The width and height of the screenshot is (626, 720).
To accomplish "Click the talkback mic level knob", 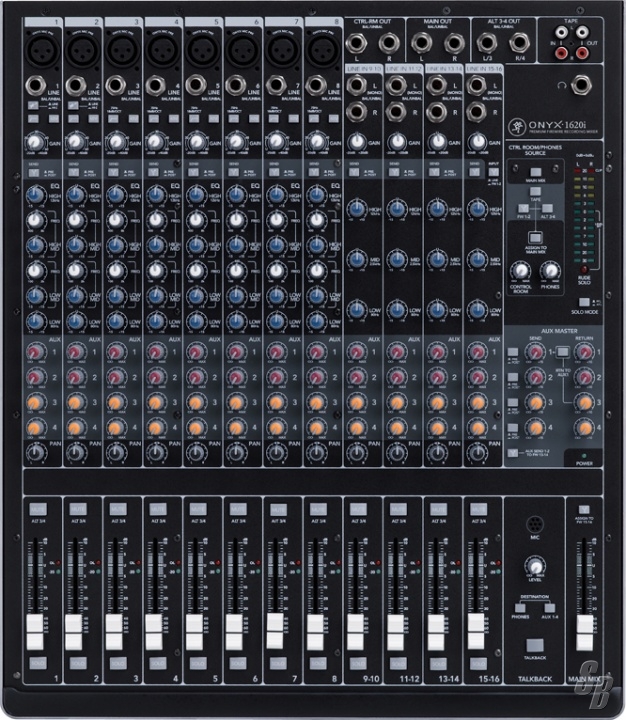I will pyautogui.click(x=536, y=567).
